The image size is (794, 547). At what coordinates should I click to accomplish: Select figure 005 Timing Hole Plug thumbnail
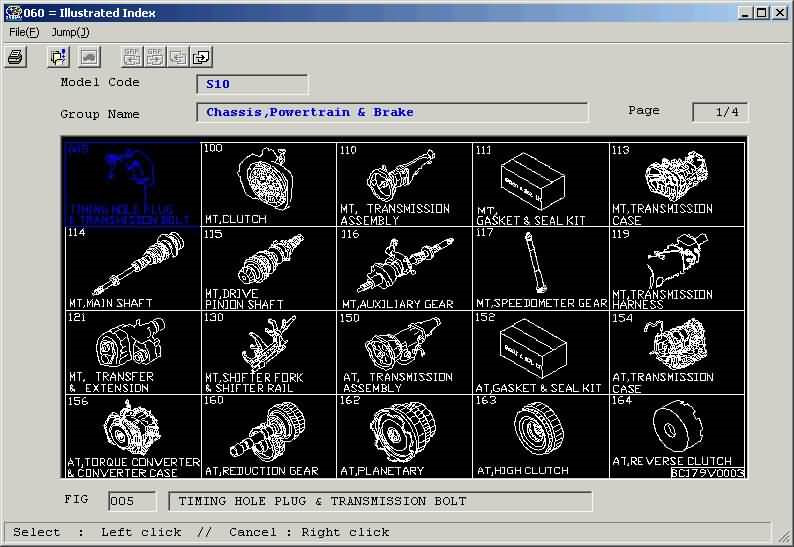(x=133, y=184)
